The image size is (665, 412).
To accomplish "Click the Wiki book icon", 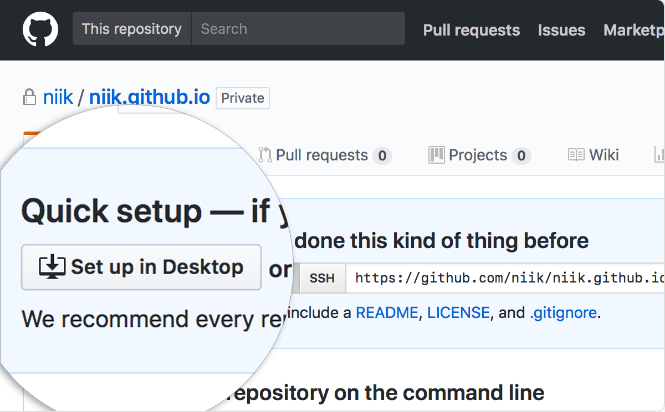I will coord(576,155).
